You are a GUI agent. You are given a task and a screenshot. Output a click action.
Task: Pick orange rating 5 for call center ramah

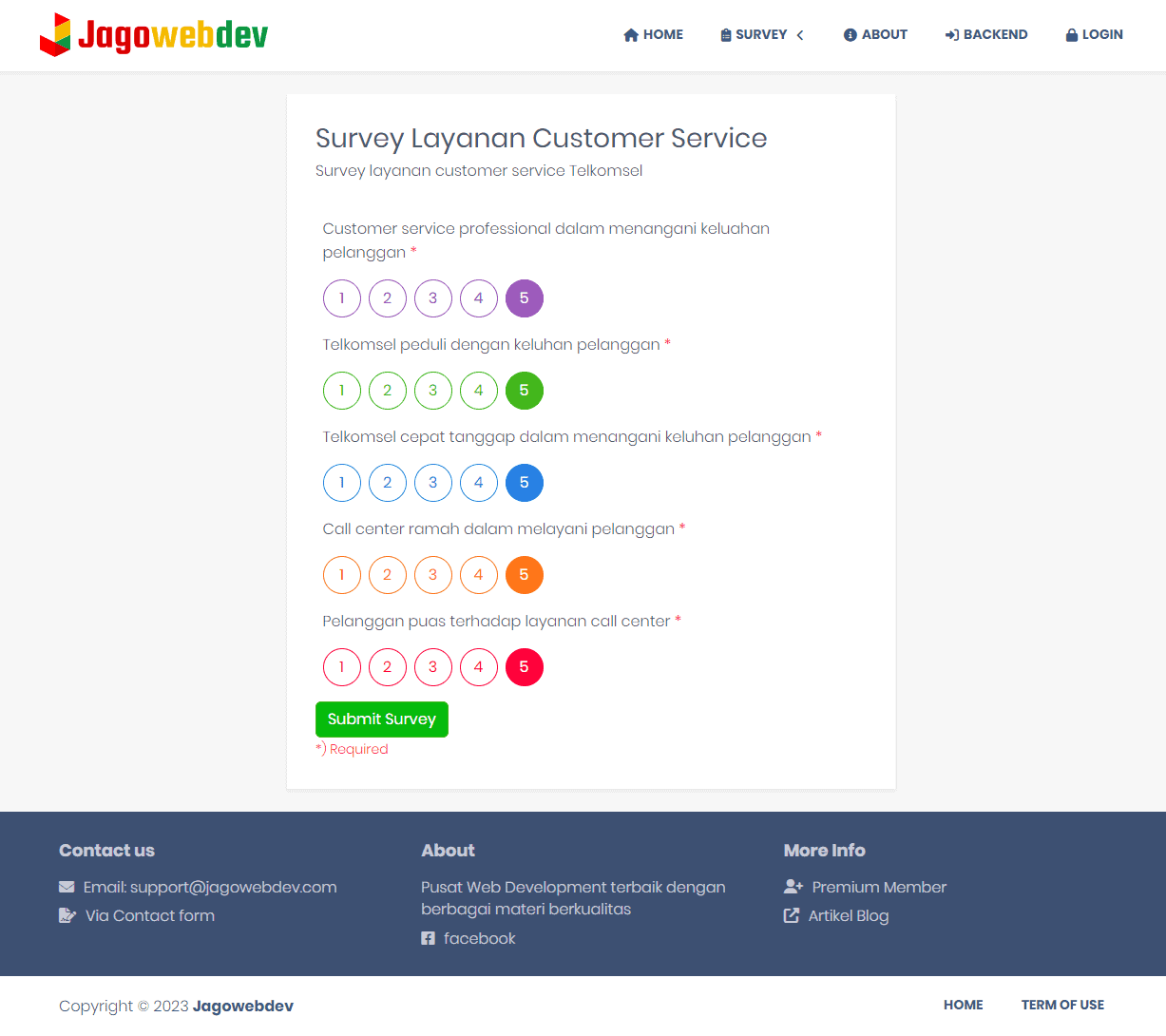(x=525, y=575)
